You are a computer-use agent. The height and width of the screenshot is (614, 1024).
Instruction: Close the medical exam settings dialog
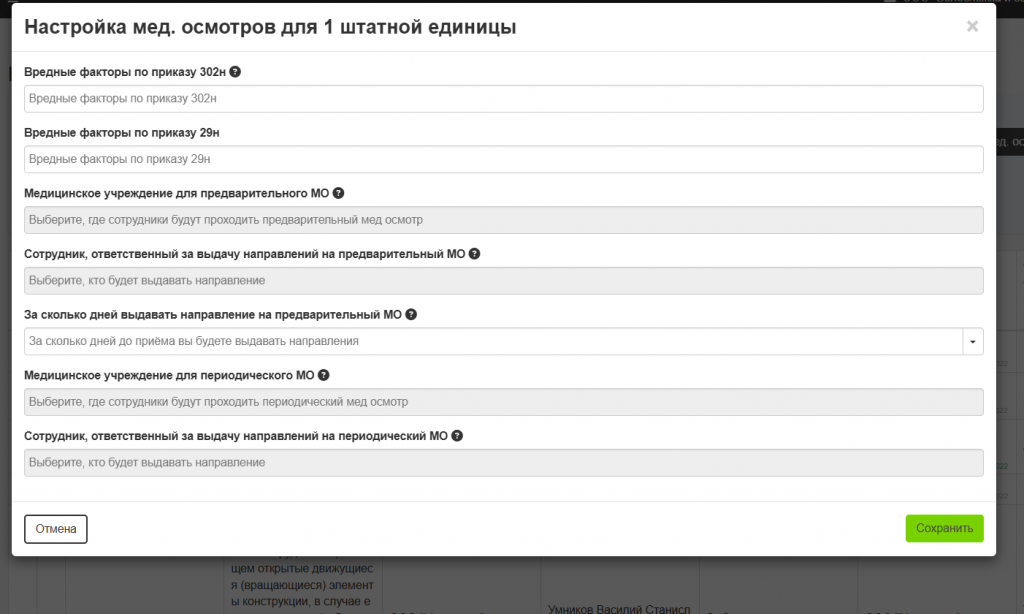tap(972, 26)
